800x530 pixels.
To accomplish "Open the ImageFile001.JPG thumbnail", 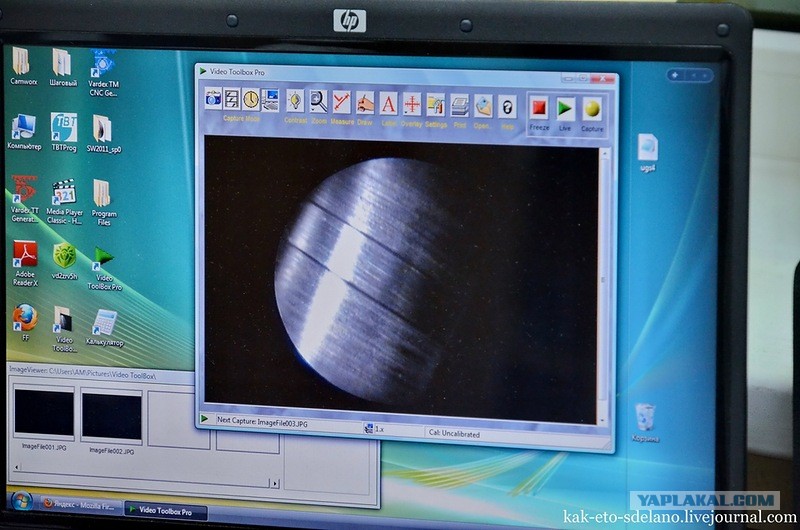I will pos(44,413).
